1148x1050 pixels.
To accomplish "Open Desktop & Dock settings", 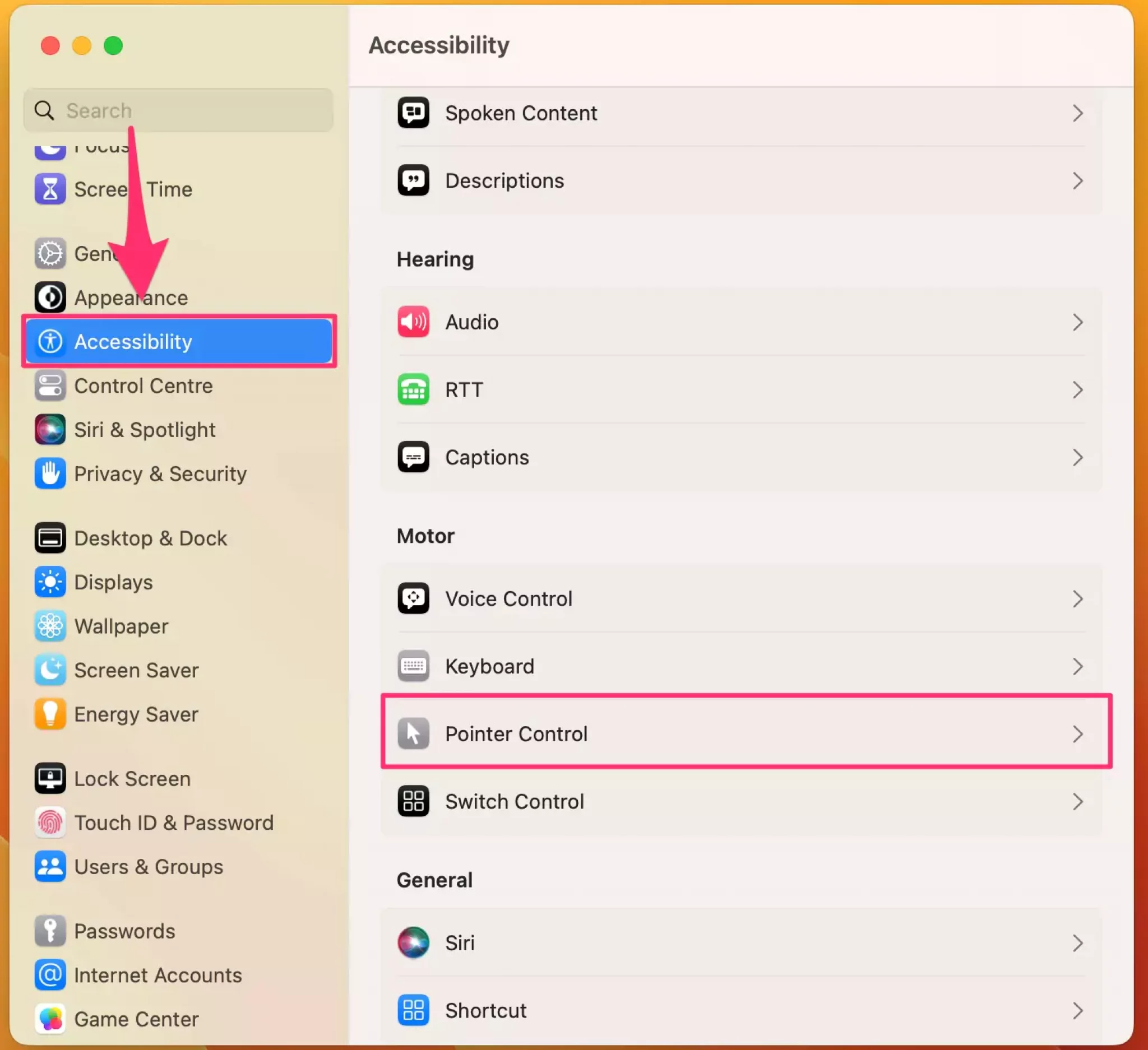I will (179, 538).
